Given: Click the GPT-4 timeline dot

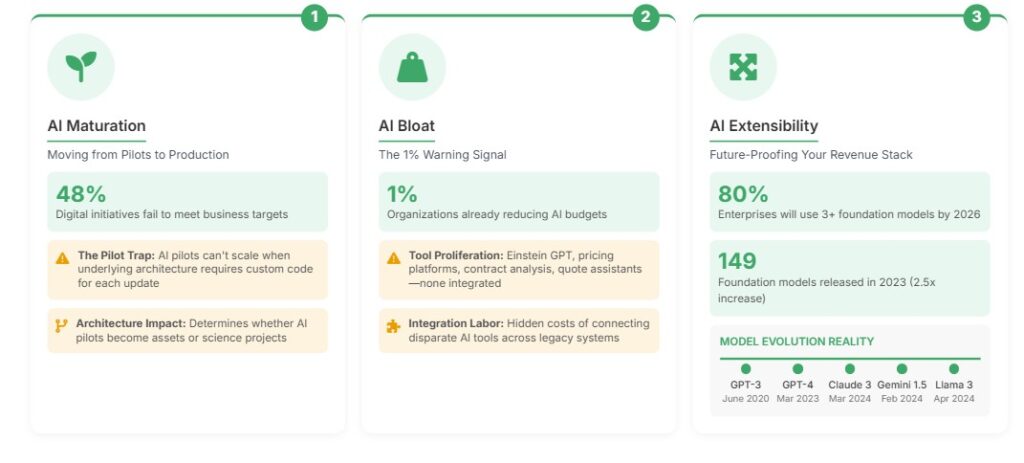Looking at the screenshot, I should coord(797,369).
